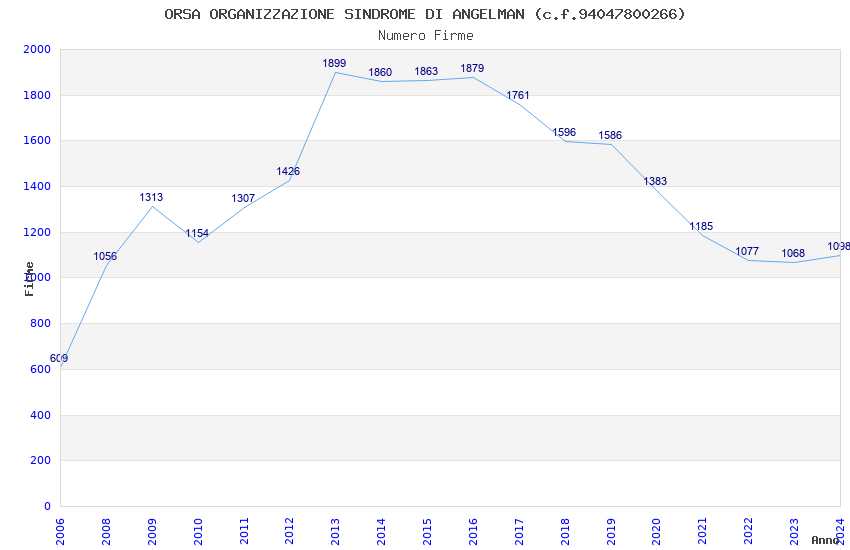Click the x-axis year 2016

coord(473,532)
